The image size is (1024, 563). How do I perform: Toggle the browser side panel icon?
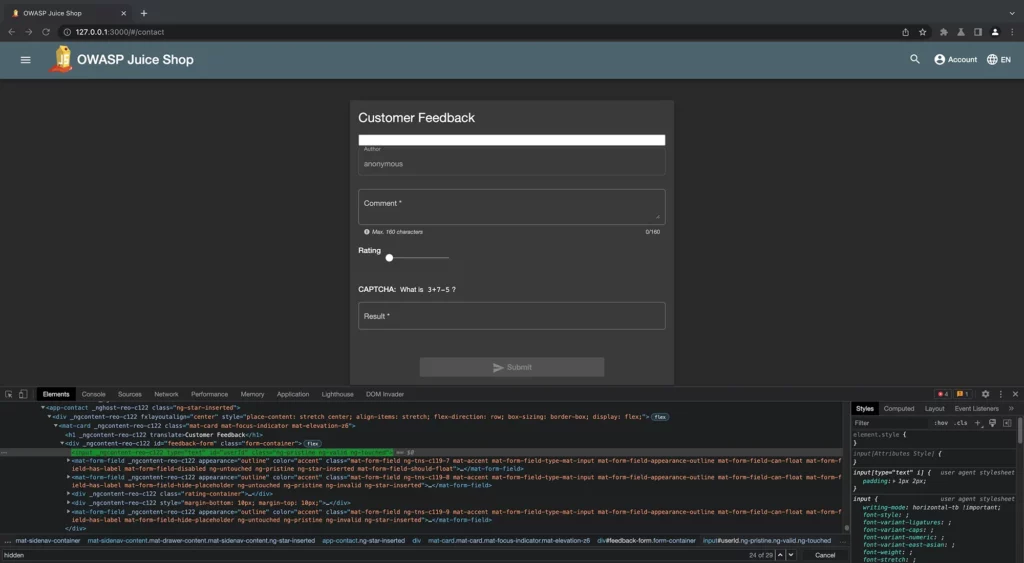pos(978,32)
